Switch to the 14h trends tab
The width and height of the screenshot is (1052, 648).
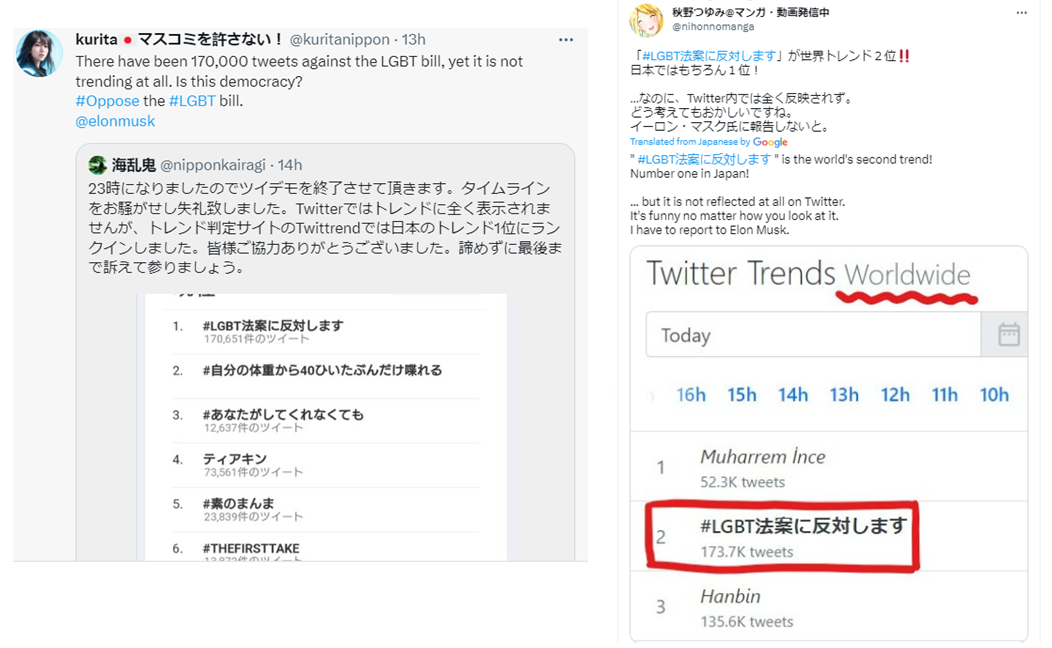792,395
